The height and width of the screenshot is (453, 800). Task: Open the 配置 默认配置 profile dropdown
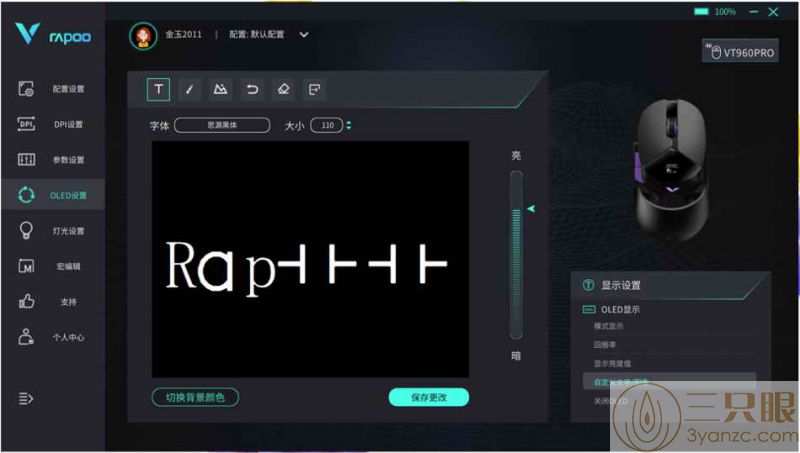point(304,35)
